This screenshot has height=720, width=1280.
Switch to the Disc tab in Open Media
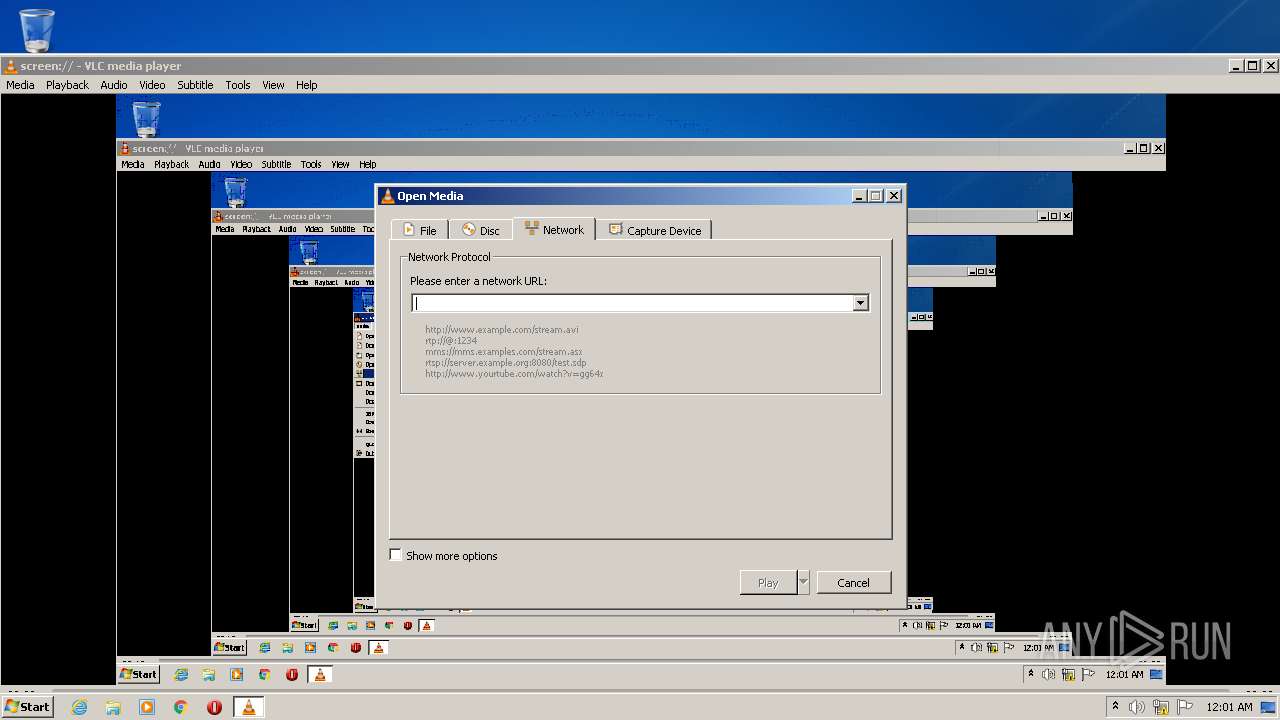click(x=481, y=230)
